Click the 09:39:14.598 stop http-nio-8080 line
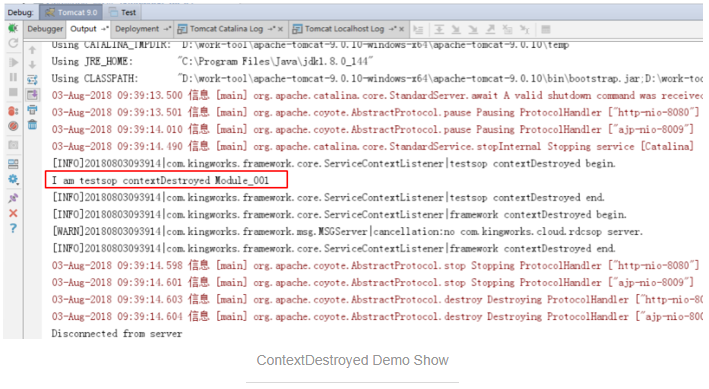Image resolution: width=709 pixels, height=389 pixels. tap(375, 266)
